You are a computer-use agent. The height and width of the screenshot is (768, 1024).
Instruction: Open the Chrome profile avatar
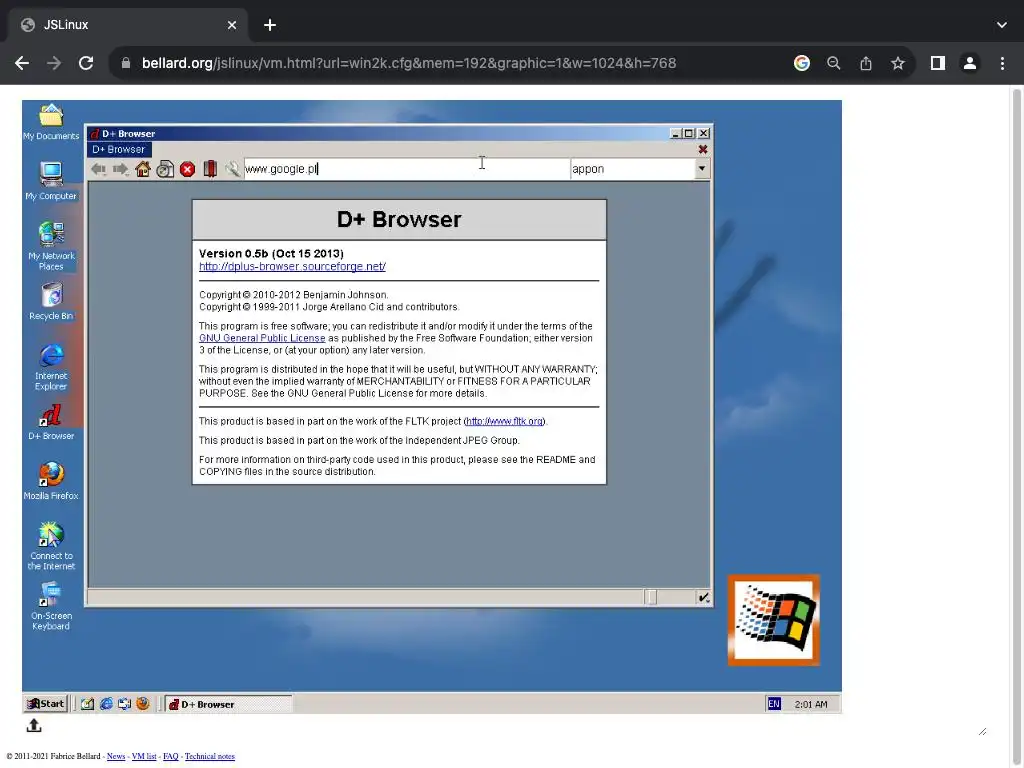tap(970, 63)
